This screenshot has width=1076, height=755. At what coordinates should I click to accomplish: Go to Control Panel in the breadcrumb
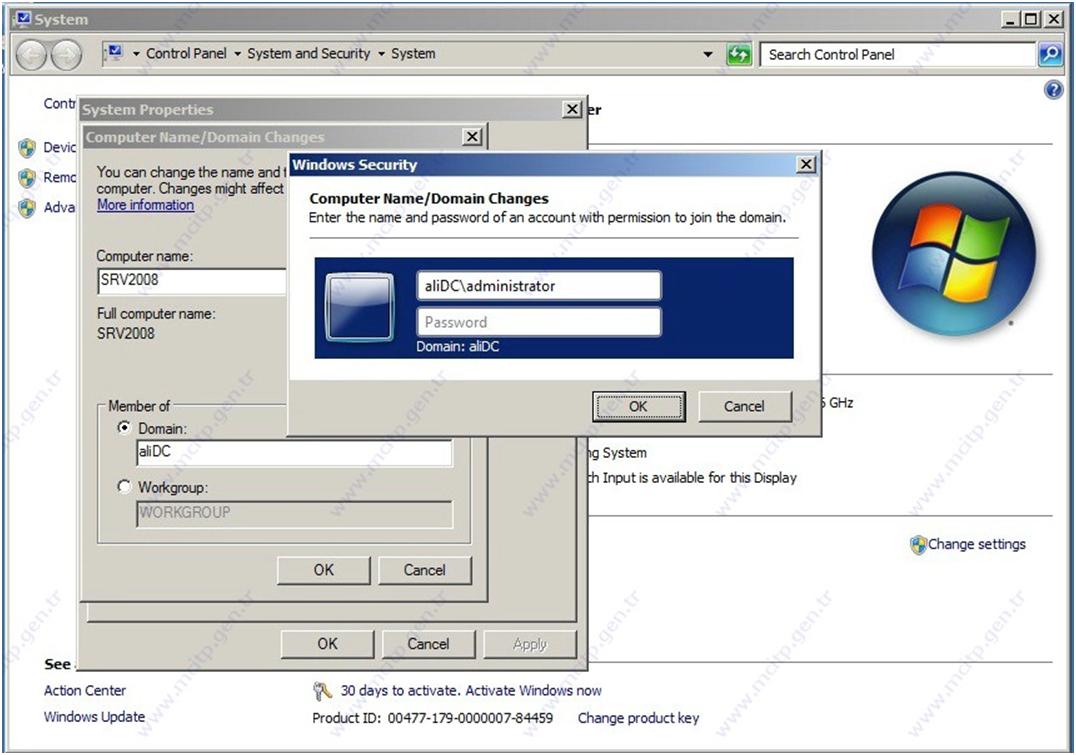pyautogui.click(x=186, y=54)
